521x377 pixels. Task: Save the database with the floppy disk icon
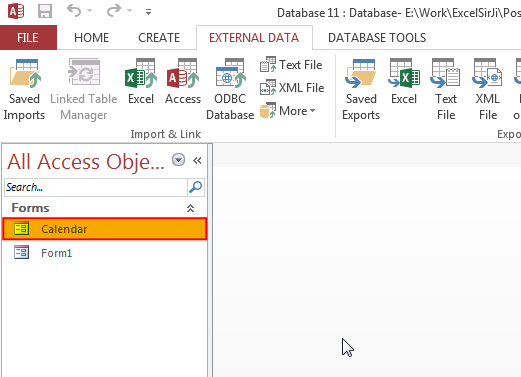coord(45,11)
